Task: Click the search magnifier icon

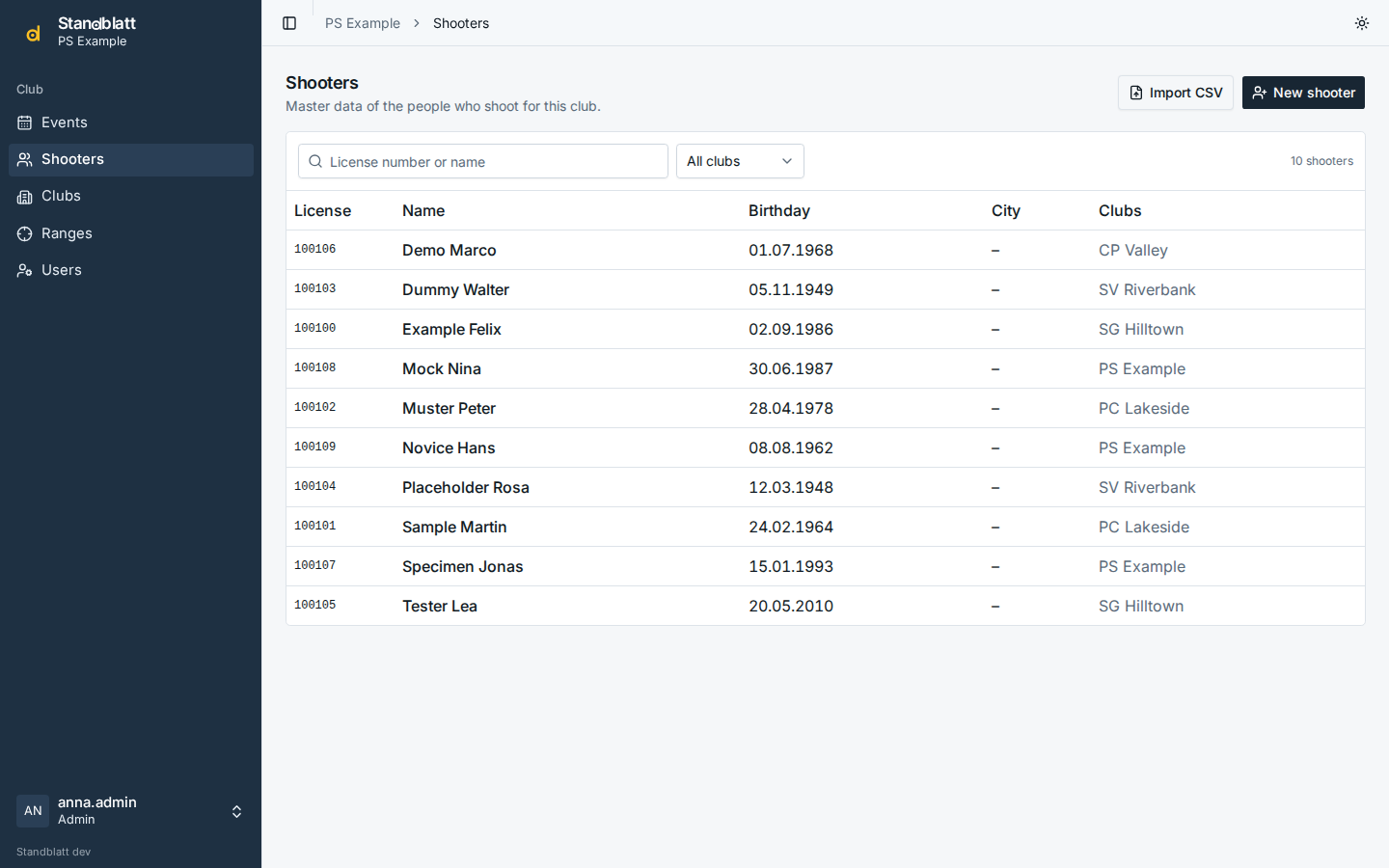Action: 315,161
